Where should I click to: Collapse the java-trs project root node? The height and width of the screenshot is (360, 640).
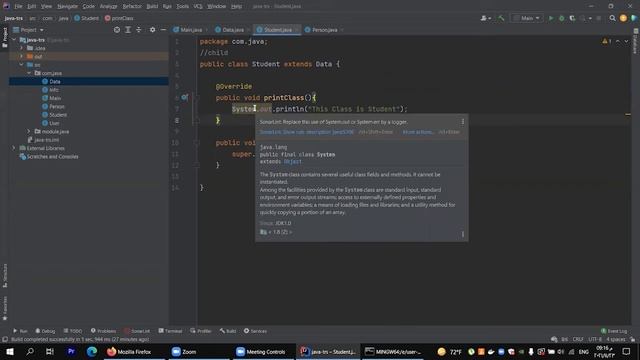[15, 40]
